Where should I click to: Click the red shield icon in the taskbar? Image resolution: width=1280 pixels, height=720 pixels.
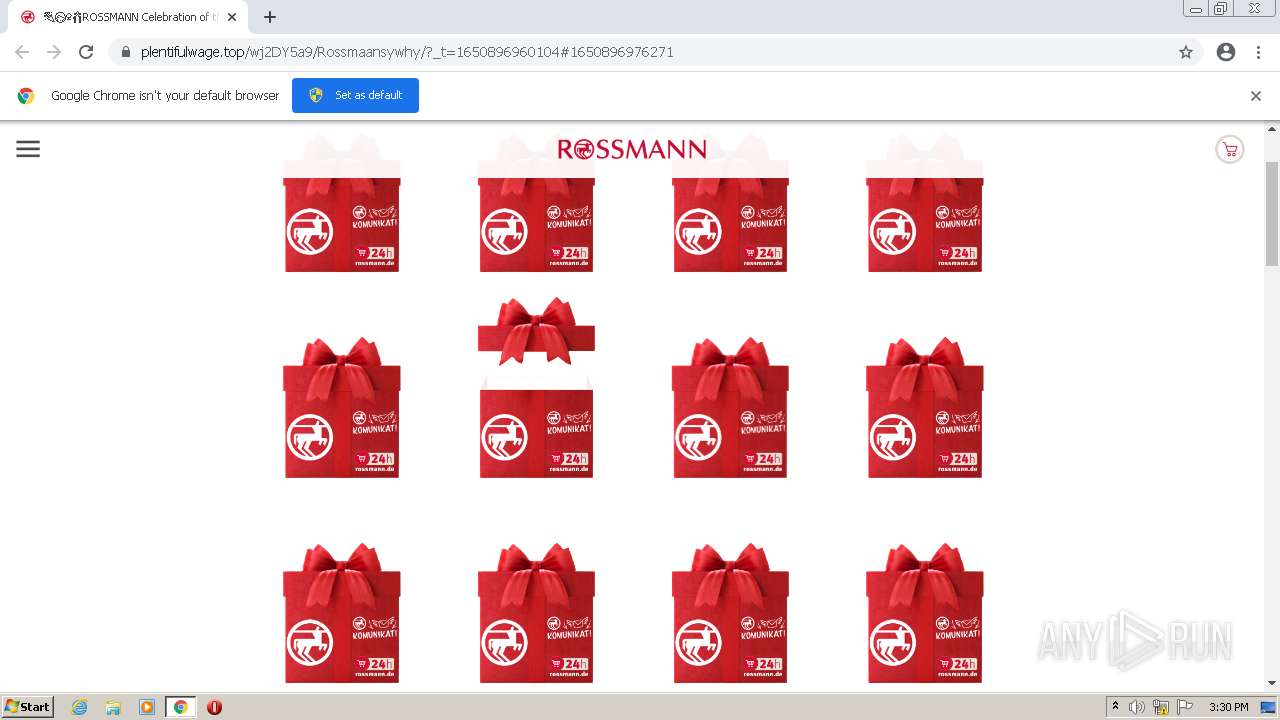pyautogui.click(x=214, y=707)
